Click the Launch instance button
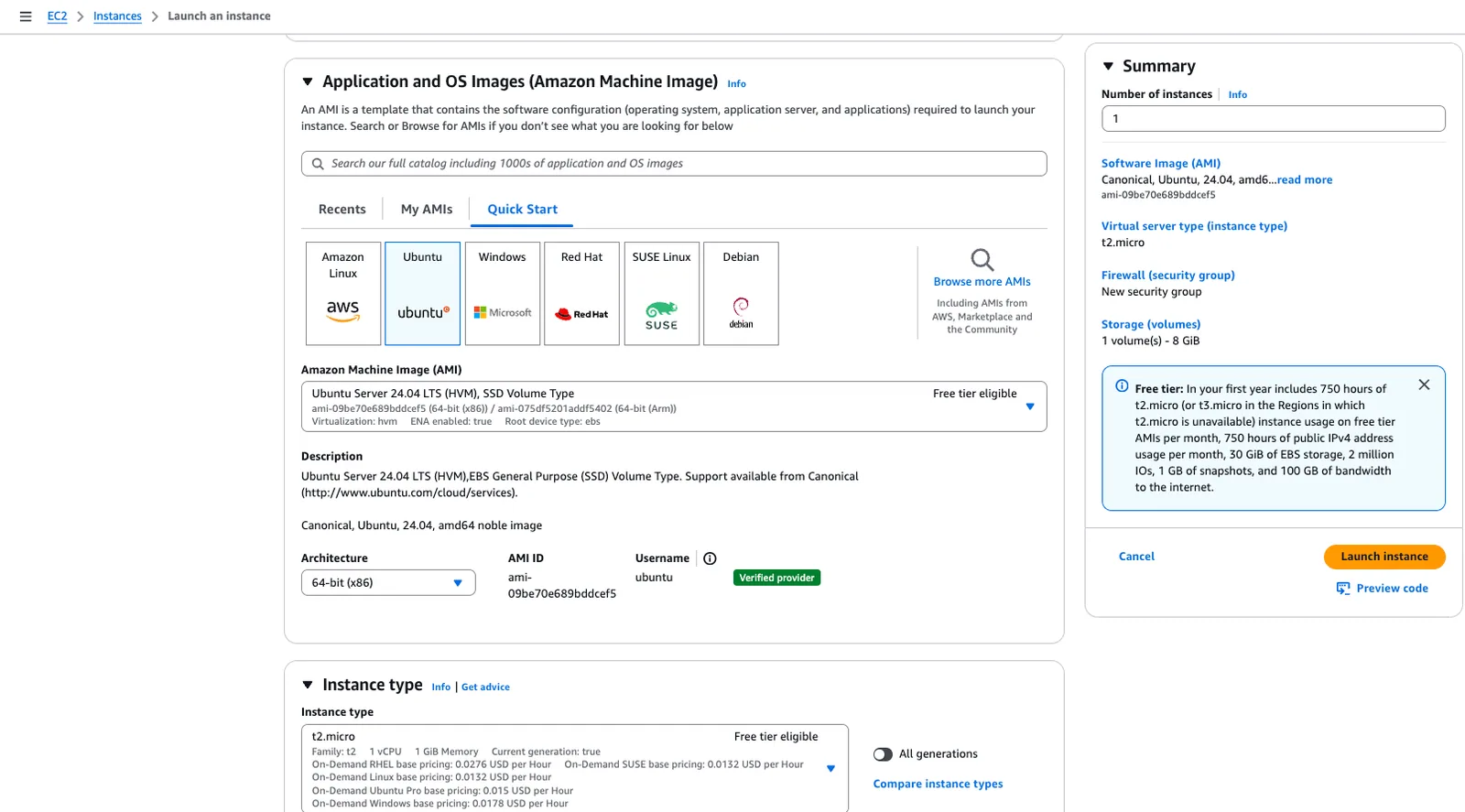This screenshot has height=812, width=1465. click(1384, 557)
